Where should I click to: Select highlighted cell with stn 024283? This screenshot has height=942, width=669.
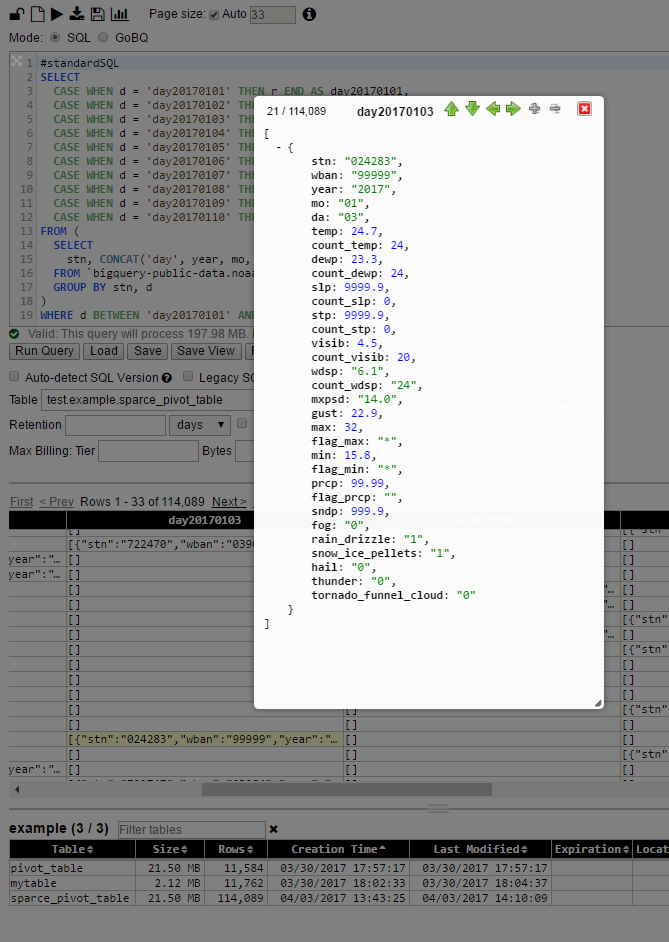click(x=205, y=740)
